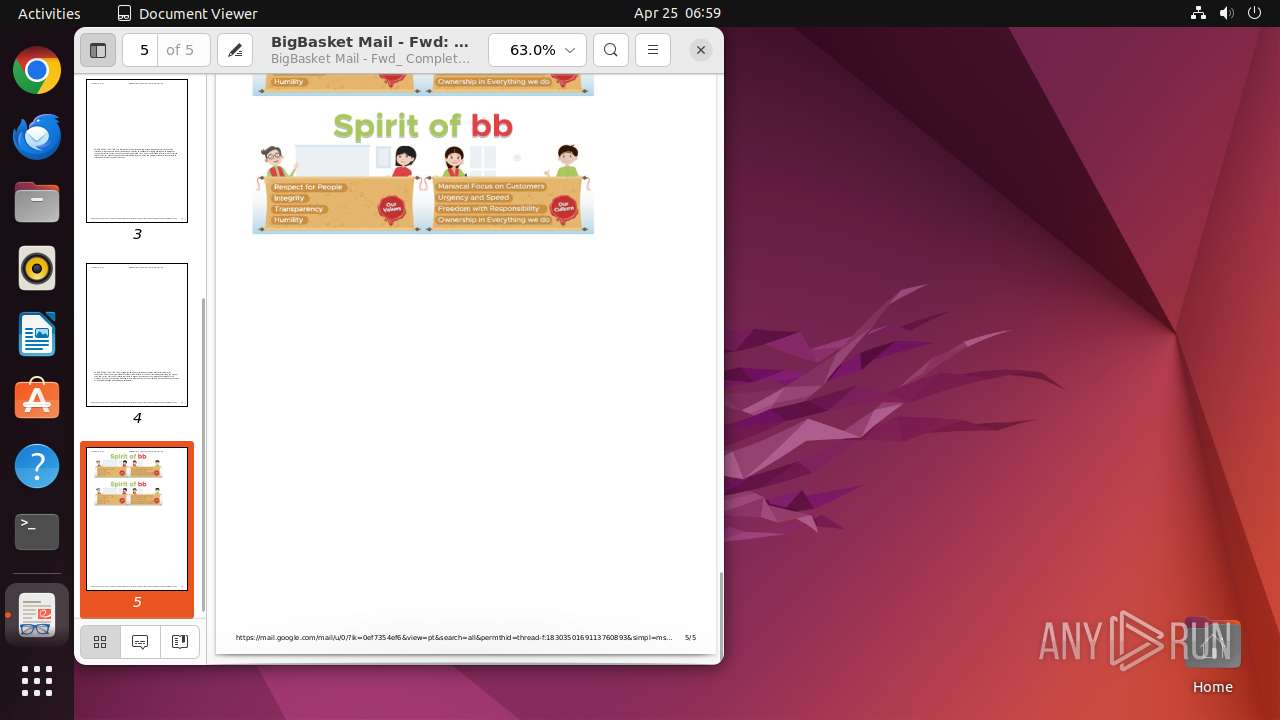The height and width of the screenshot is (720, 1280).
Task: Open the power system menu icon
Action: pyautogui.click(x=1254, y=13)
